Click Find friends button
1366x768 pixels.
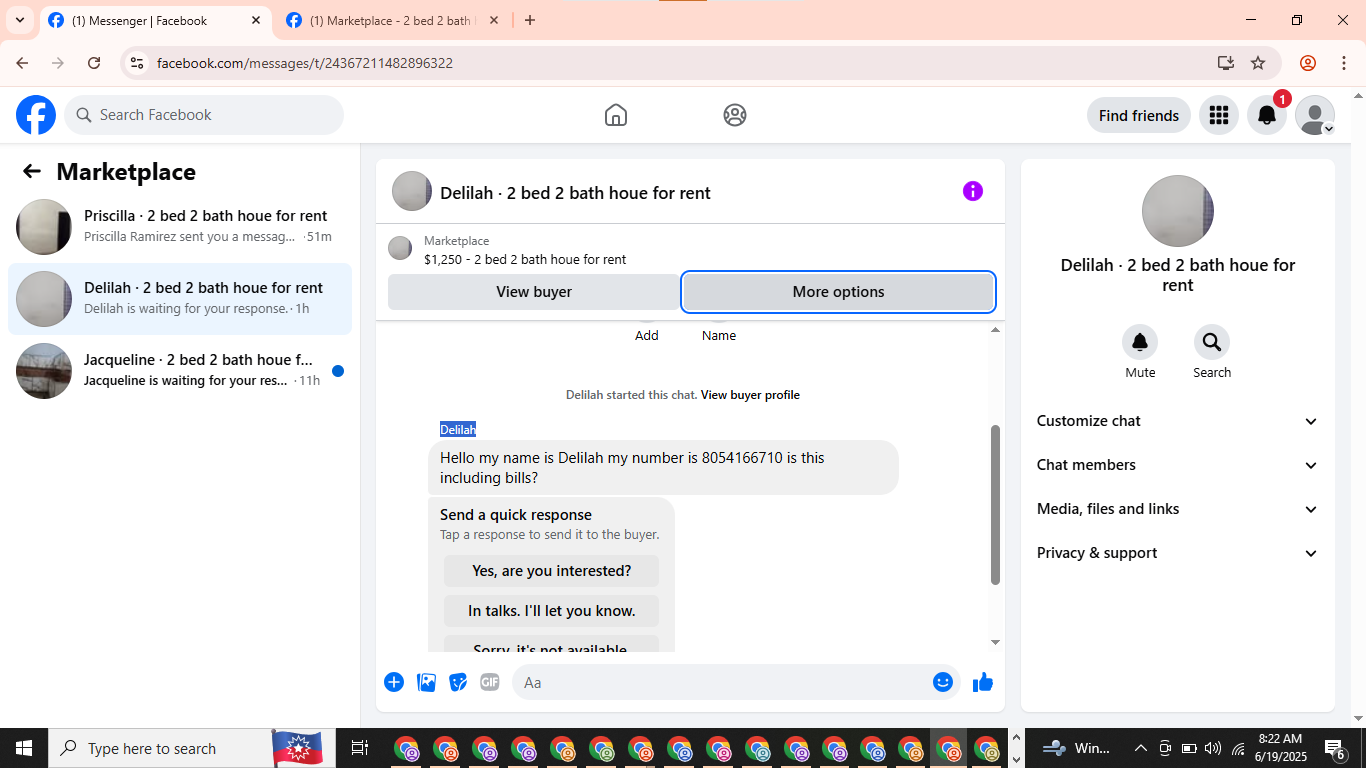click(x=1139, y=115)
